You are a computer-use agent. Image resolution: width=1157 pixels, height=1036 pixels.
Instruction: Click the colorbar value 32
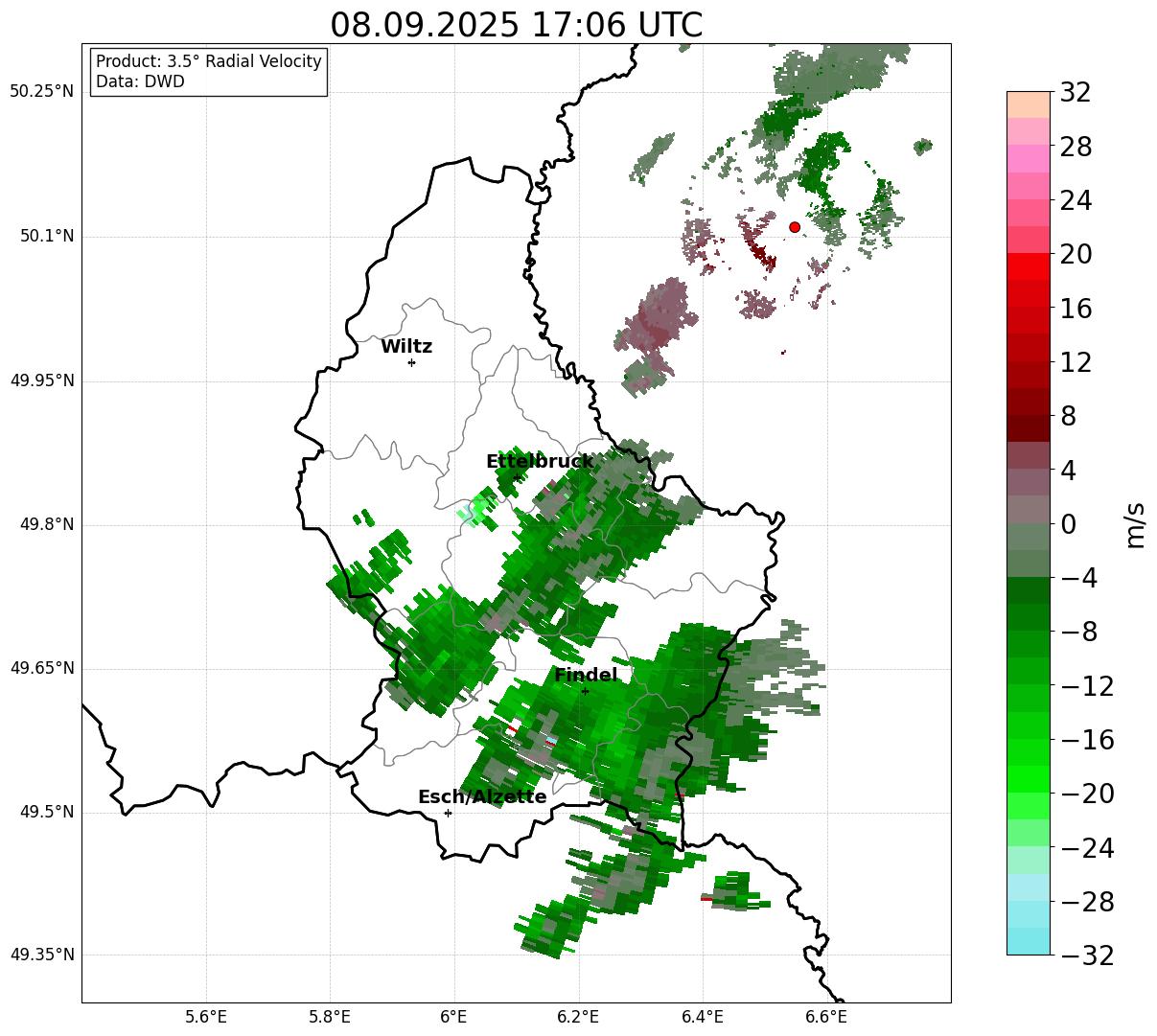[1076, 93]
